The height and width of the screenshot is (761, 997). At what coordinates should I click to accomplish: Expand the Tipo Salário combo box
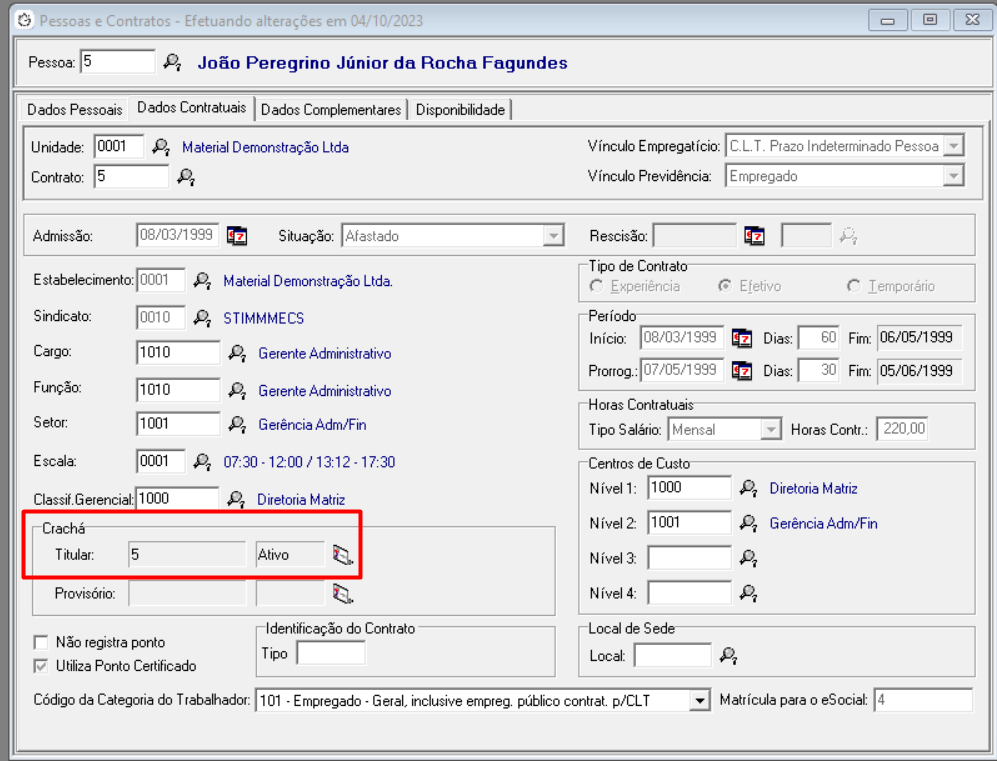point(770,430)
